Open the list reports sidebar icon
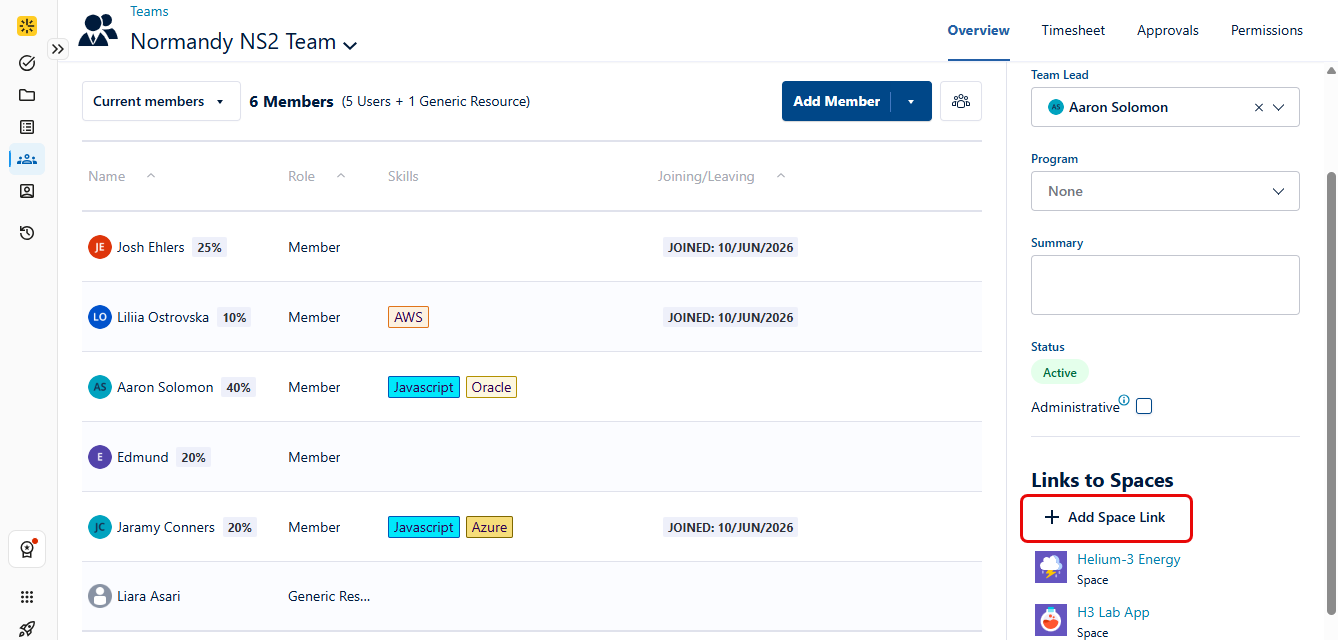This screenshot has height=640, width=1338. point(27,127)
